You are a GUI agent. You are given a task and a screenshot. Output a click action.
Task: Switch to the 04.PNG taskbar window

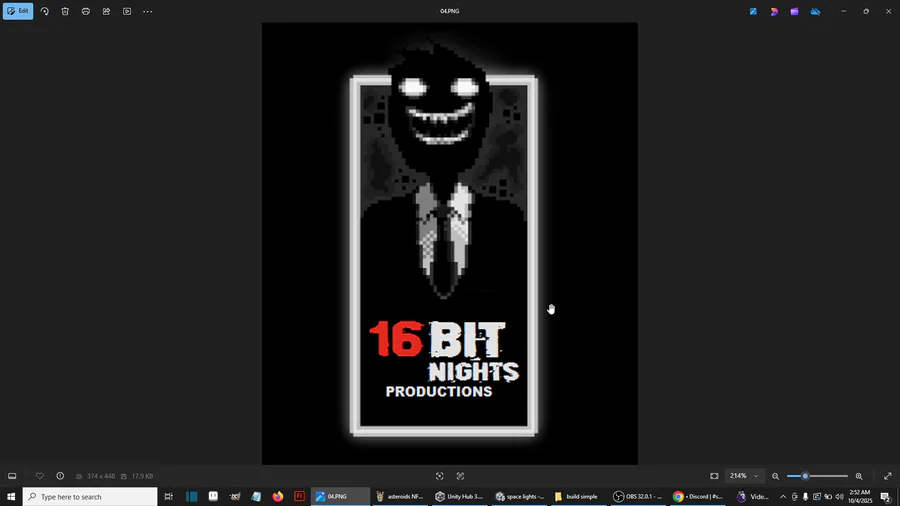340,497
